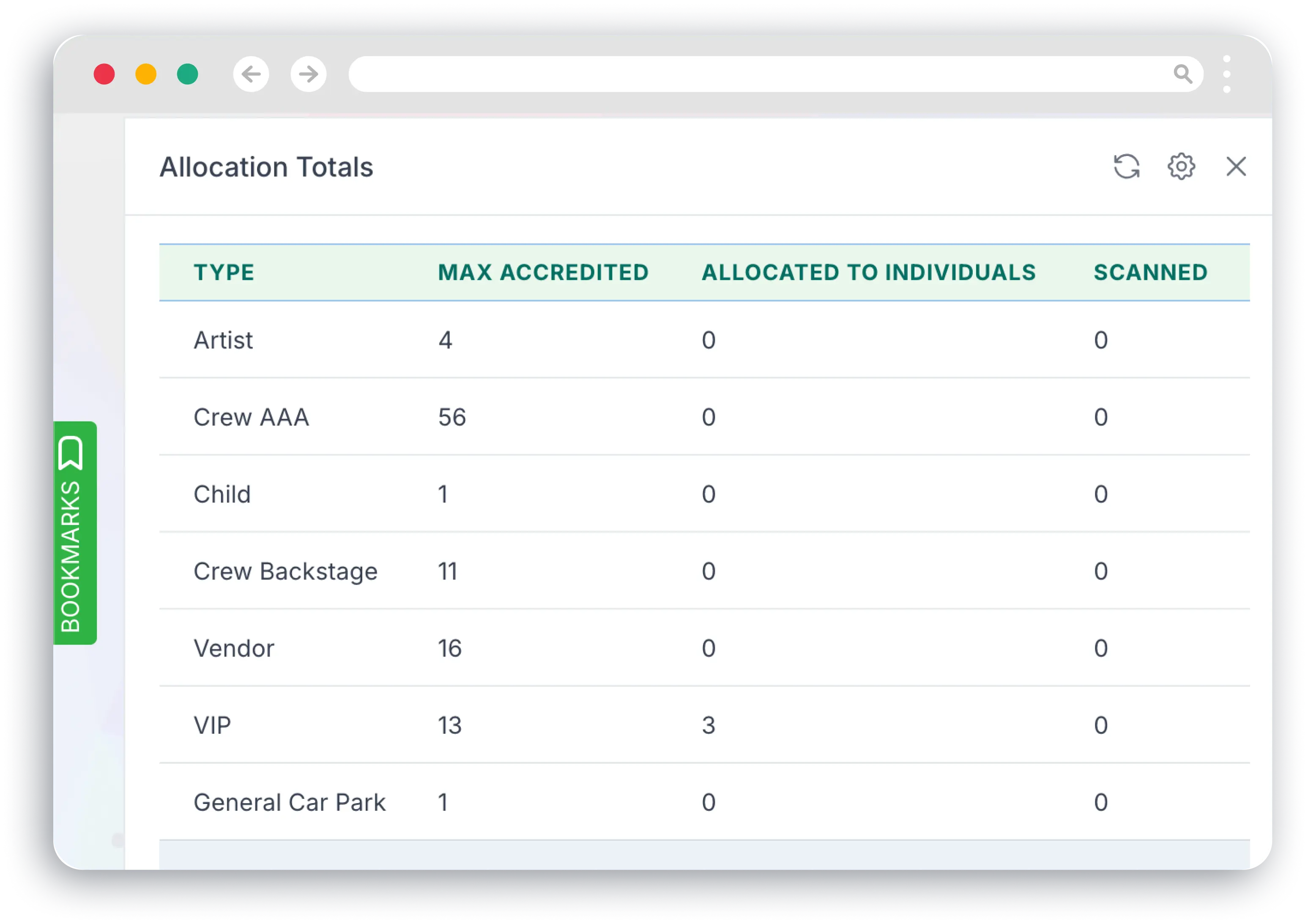
Task: Click the Vendor type entry
Action: (x=233, y=648)
